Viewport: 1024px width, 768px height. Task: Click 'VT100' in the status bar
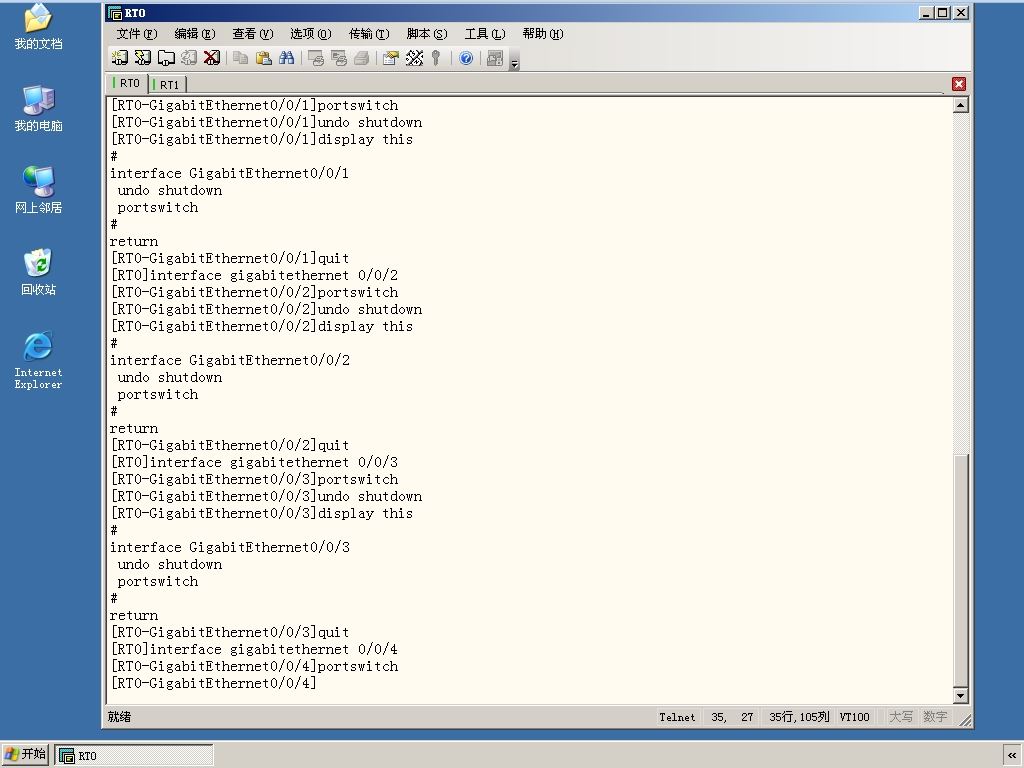click(x=854, y=717)
